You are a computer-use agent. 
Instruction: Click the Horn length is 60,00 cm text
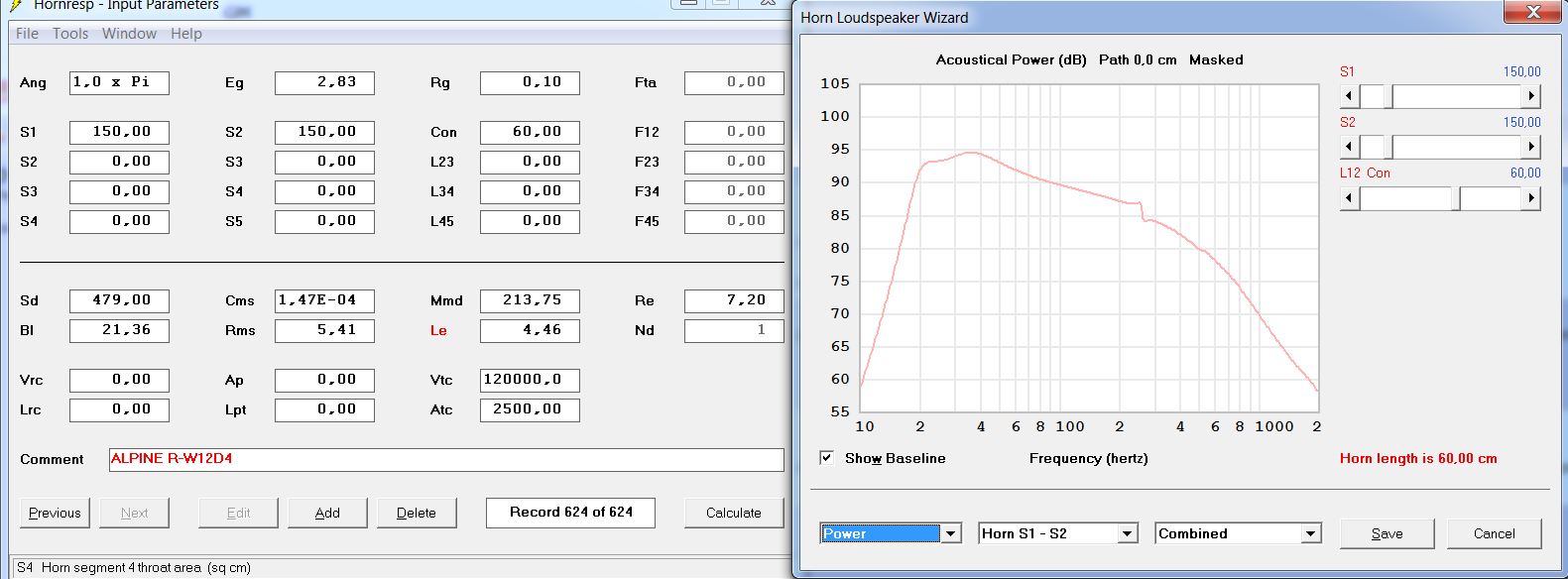(1418, 458)
